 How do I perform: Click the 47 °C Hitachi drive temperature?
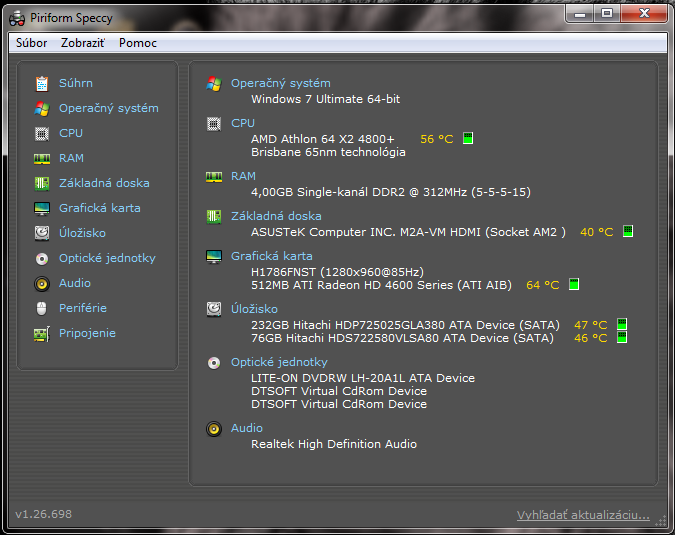[x=591, y=325]
